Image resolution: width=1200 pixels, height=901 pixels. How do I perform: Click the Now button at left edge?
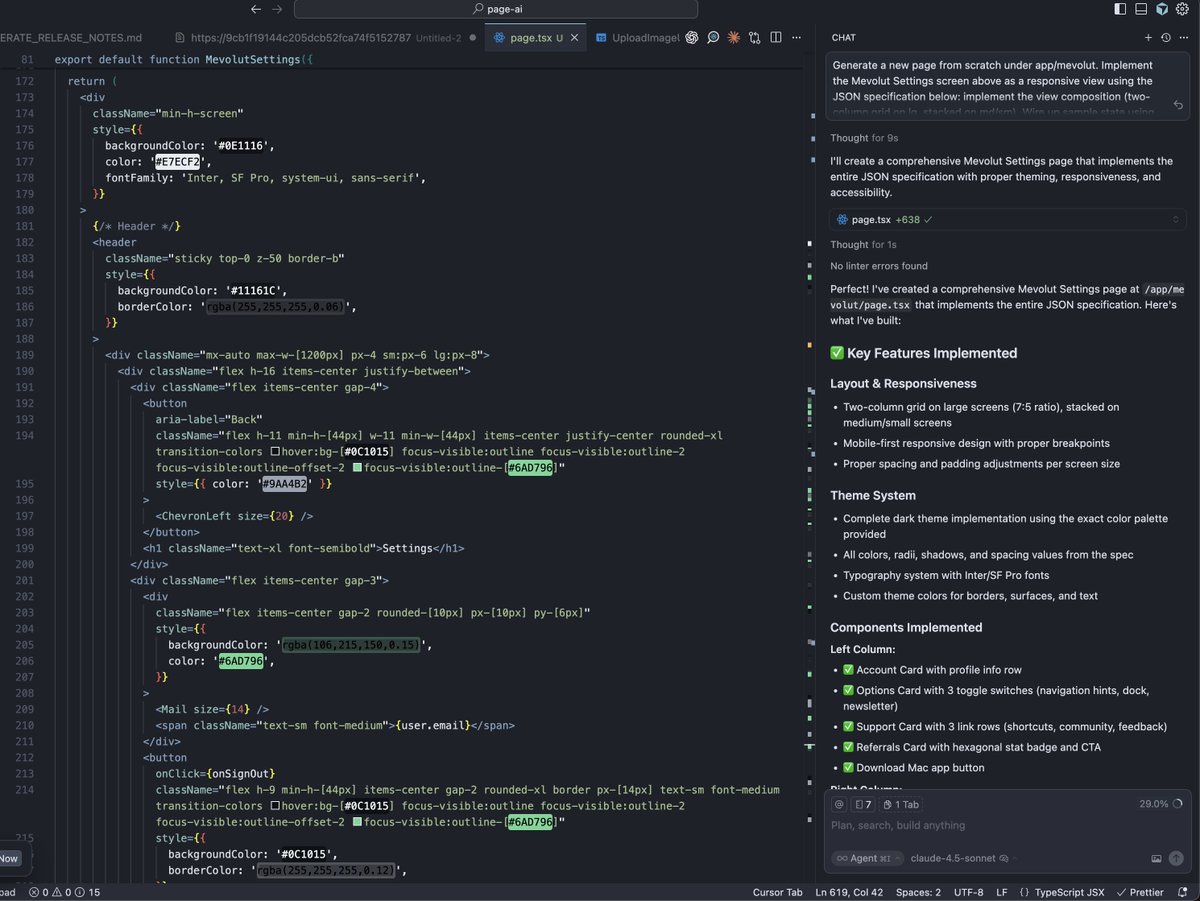[9, 858]
